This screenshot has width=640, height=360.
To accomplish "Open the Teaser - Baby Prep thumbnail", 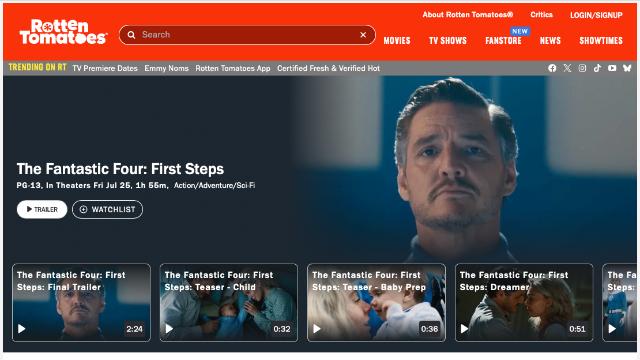I will click(x=376, y=302).
